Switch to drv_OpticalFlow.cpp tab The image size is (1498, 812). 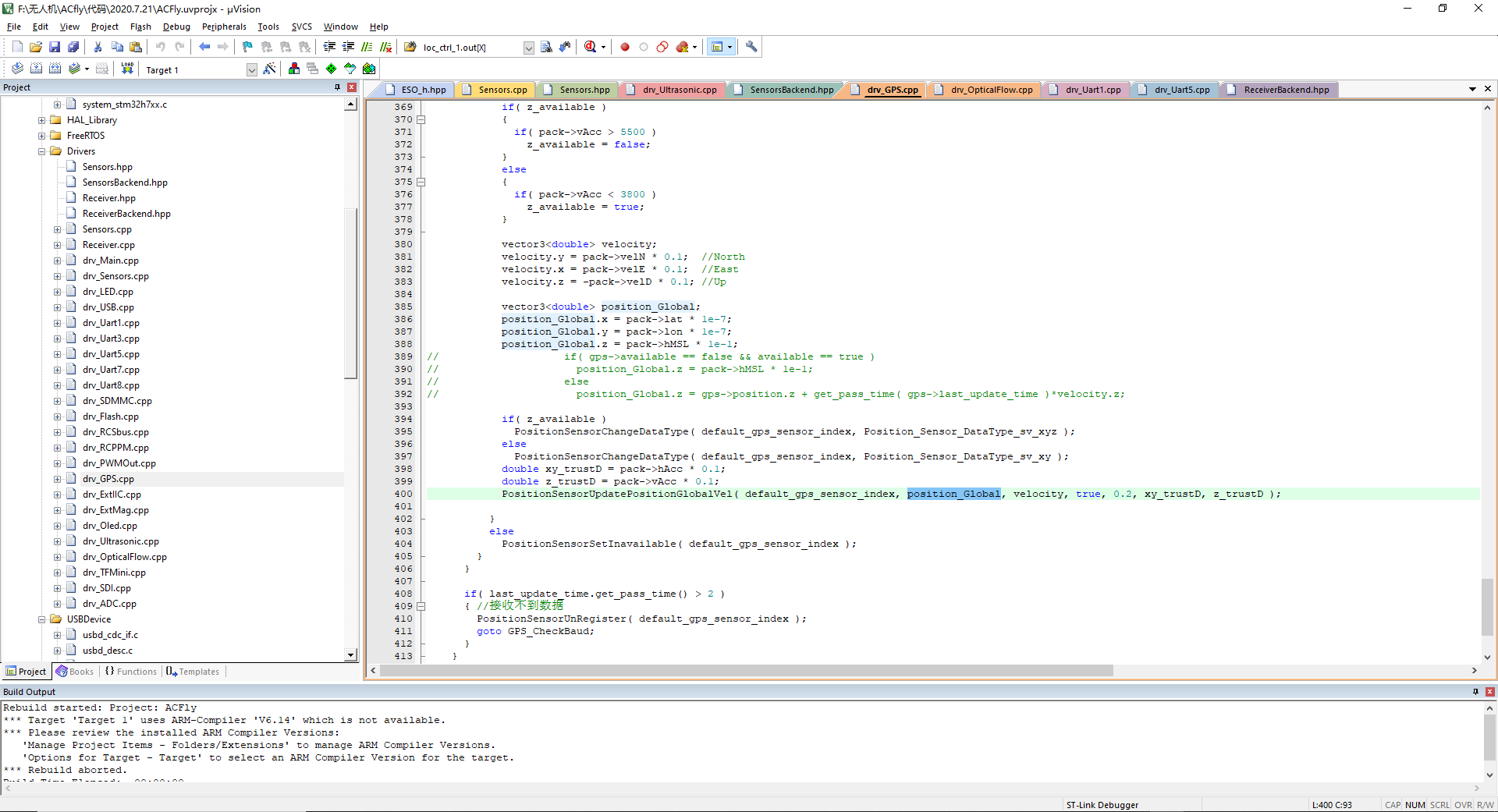(x=991, y=90)
